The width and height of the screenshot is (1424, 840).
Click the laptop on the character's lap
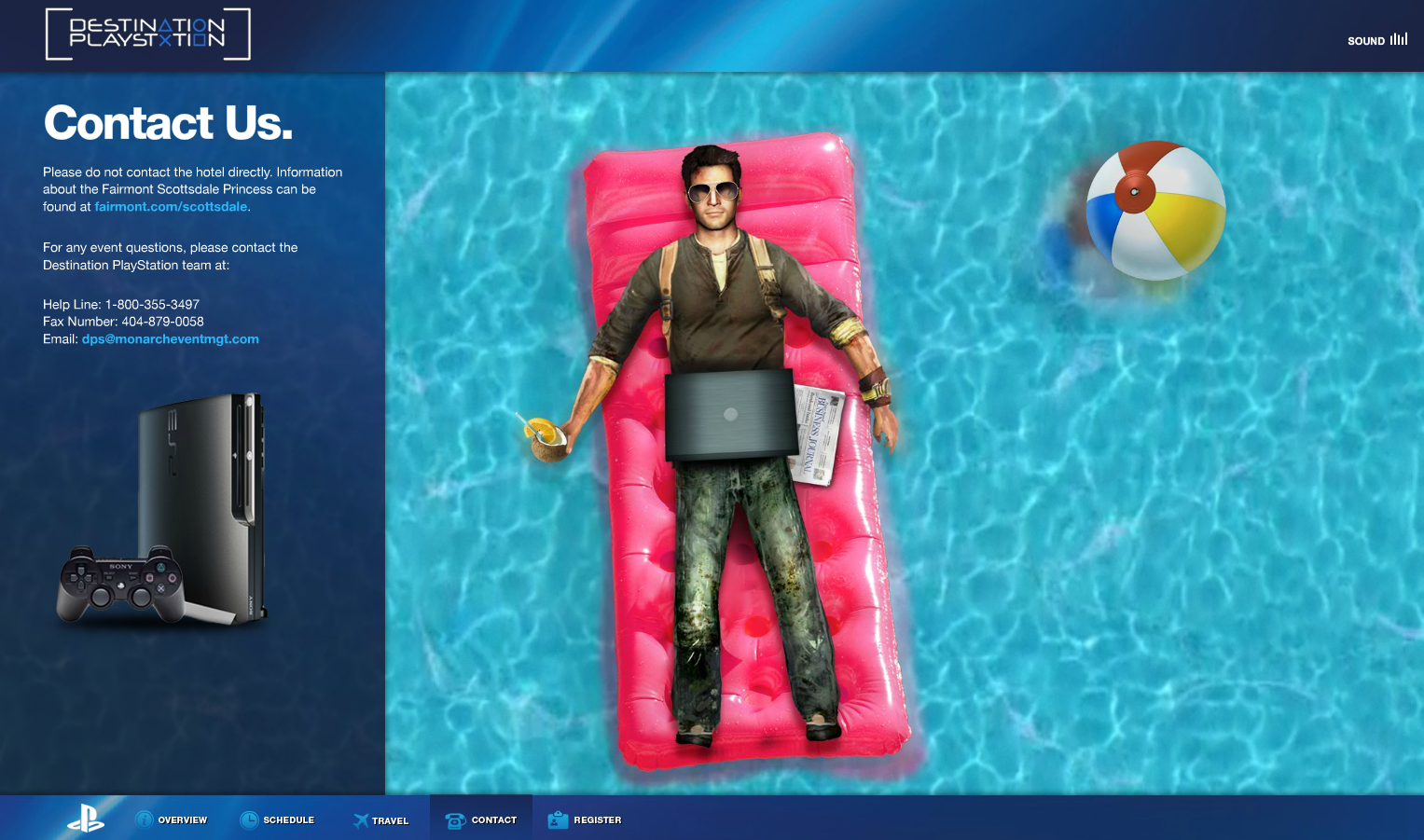(x=731, y=415)
